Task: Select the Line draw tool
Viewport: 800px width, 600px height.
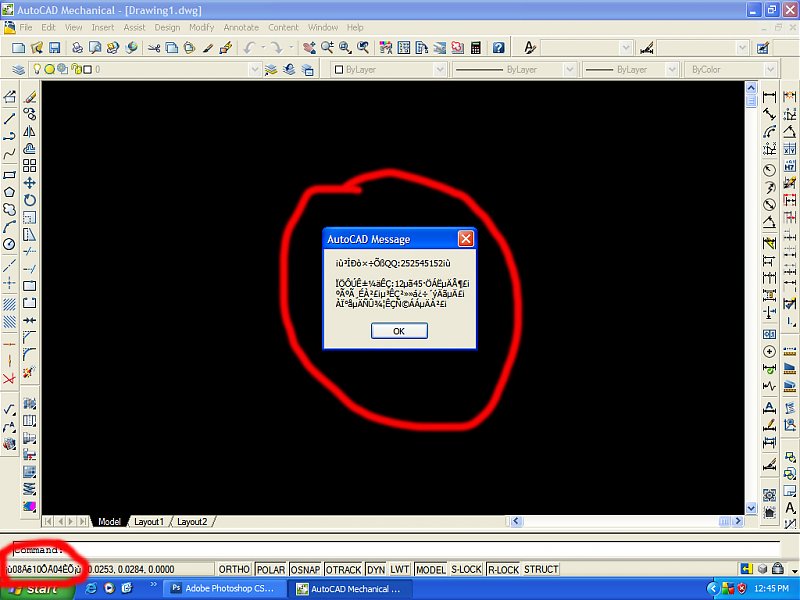Action: [9, 118]
